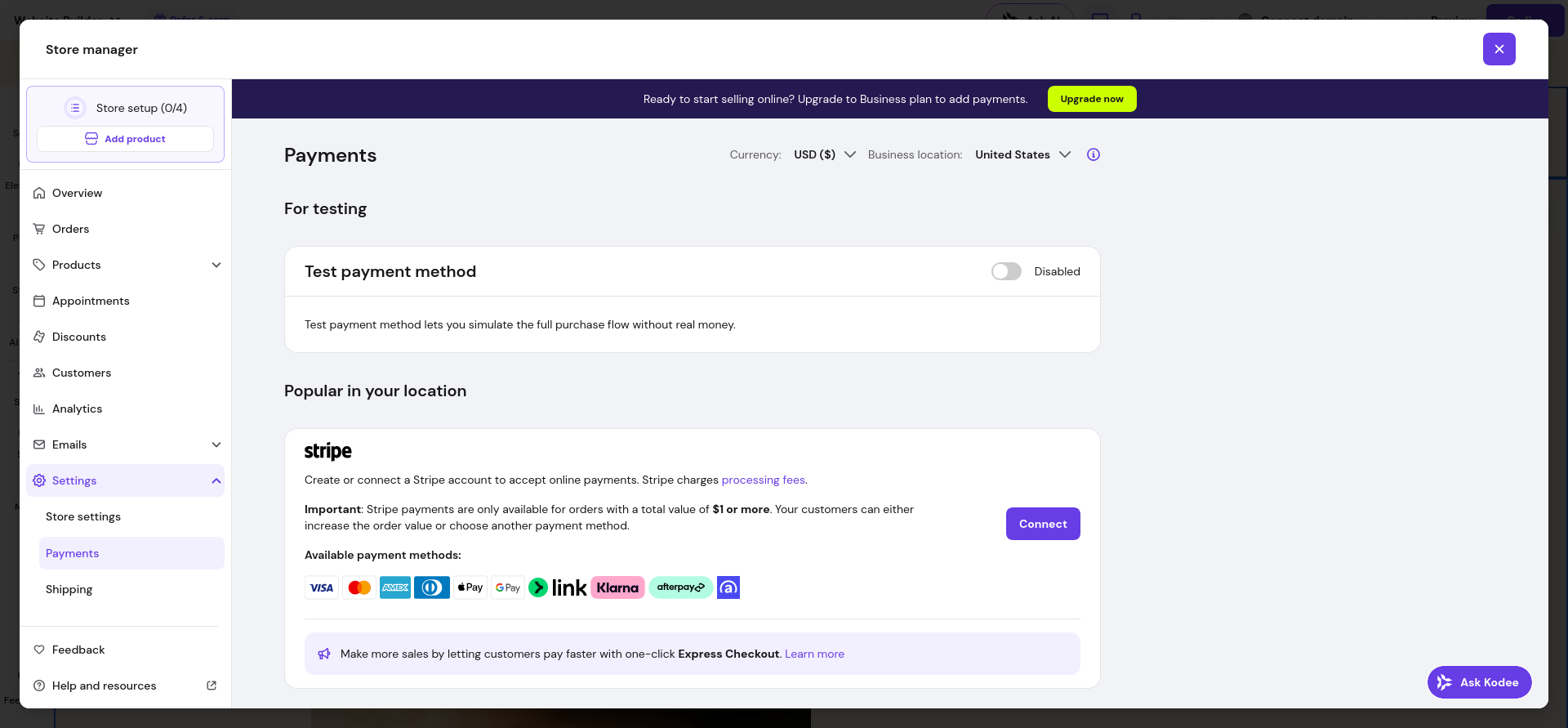The height and width of the screenshot is (728, 1568).
Task: Close the Store manager dialog
Action: click(1499, 49)
